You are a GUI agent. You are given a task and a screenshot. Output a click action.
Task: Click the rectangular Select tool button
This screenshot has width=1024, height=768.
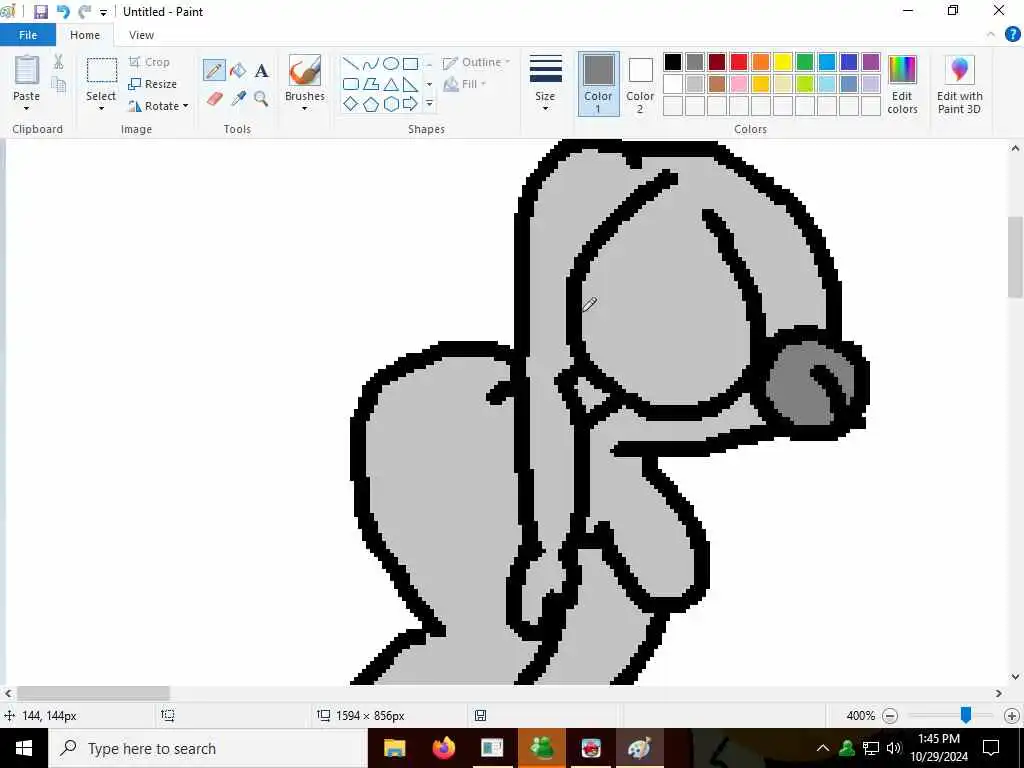101,71
